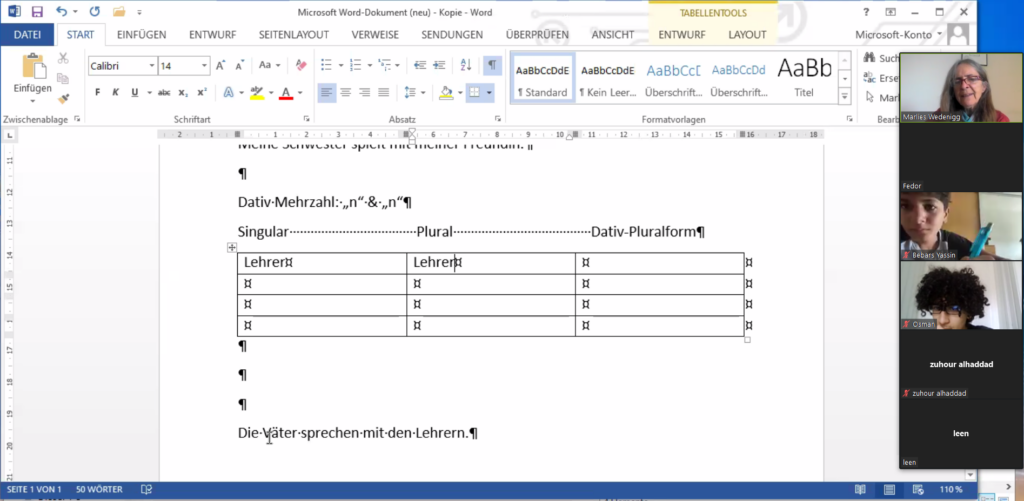Right-align the paragraph
Viewport: 1024px width, 501px height.
(364, 93)
